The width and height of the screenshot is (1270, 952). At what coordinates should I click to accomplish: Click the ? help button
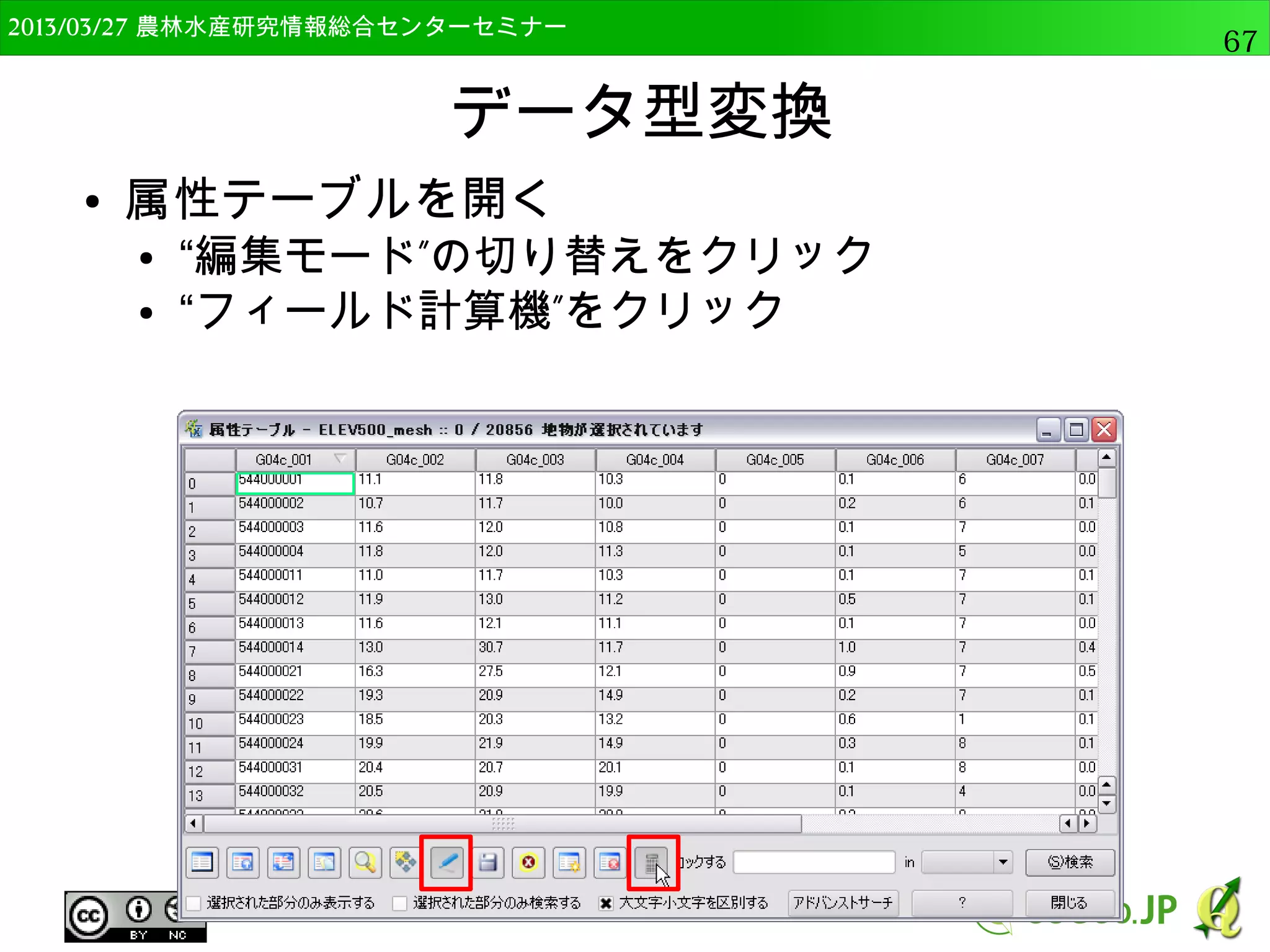pyautogui.click(x=962, y=902)
